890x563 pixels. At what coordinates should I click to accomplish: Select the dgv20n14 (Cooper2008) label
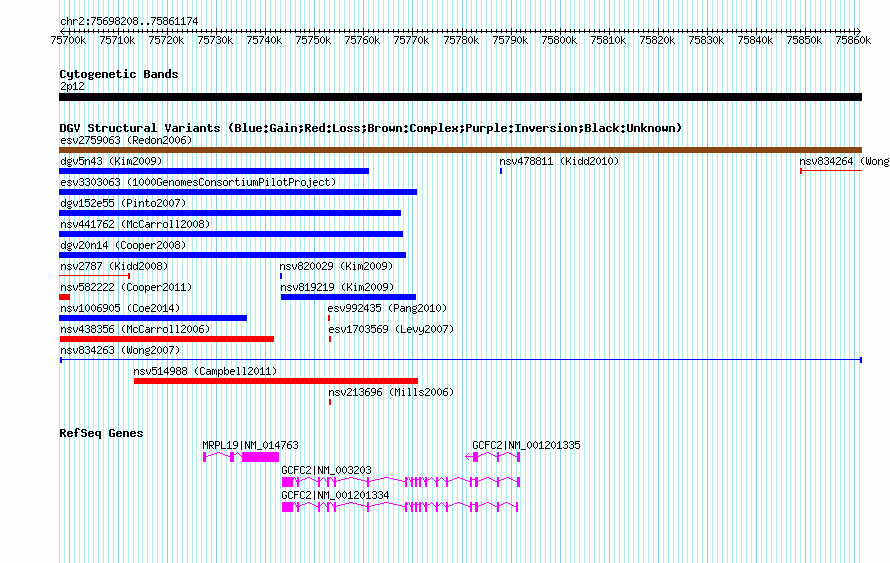click(x=123, y=245)
